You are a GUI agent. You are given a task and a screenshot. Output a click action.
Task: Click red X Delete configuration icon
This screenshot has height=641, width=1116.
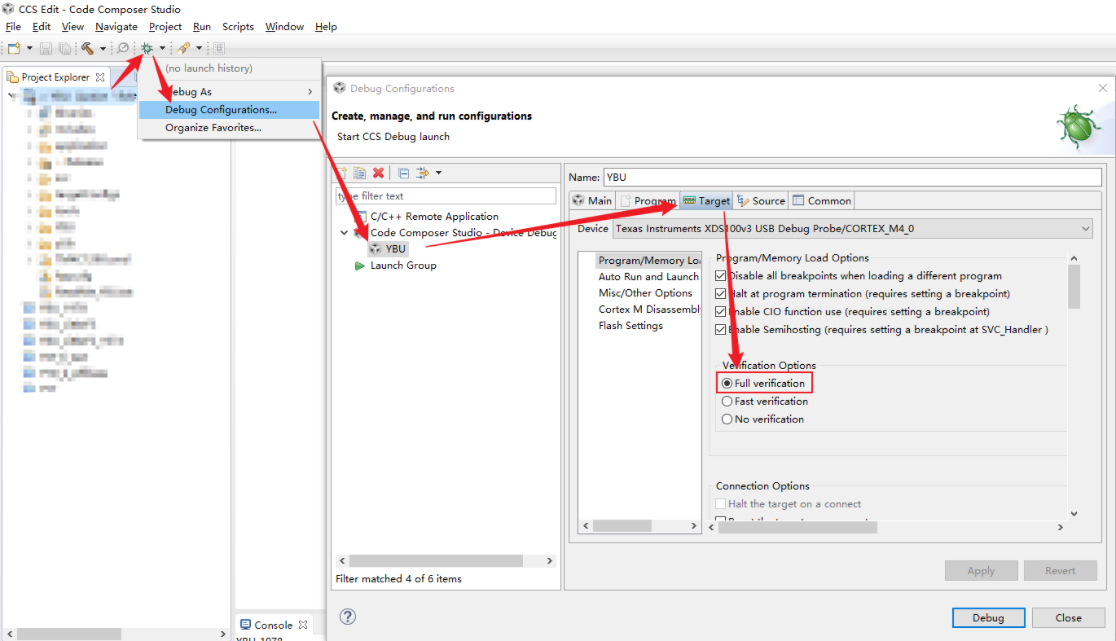pos(379,173)
